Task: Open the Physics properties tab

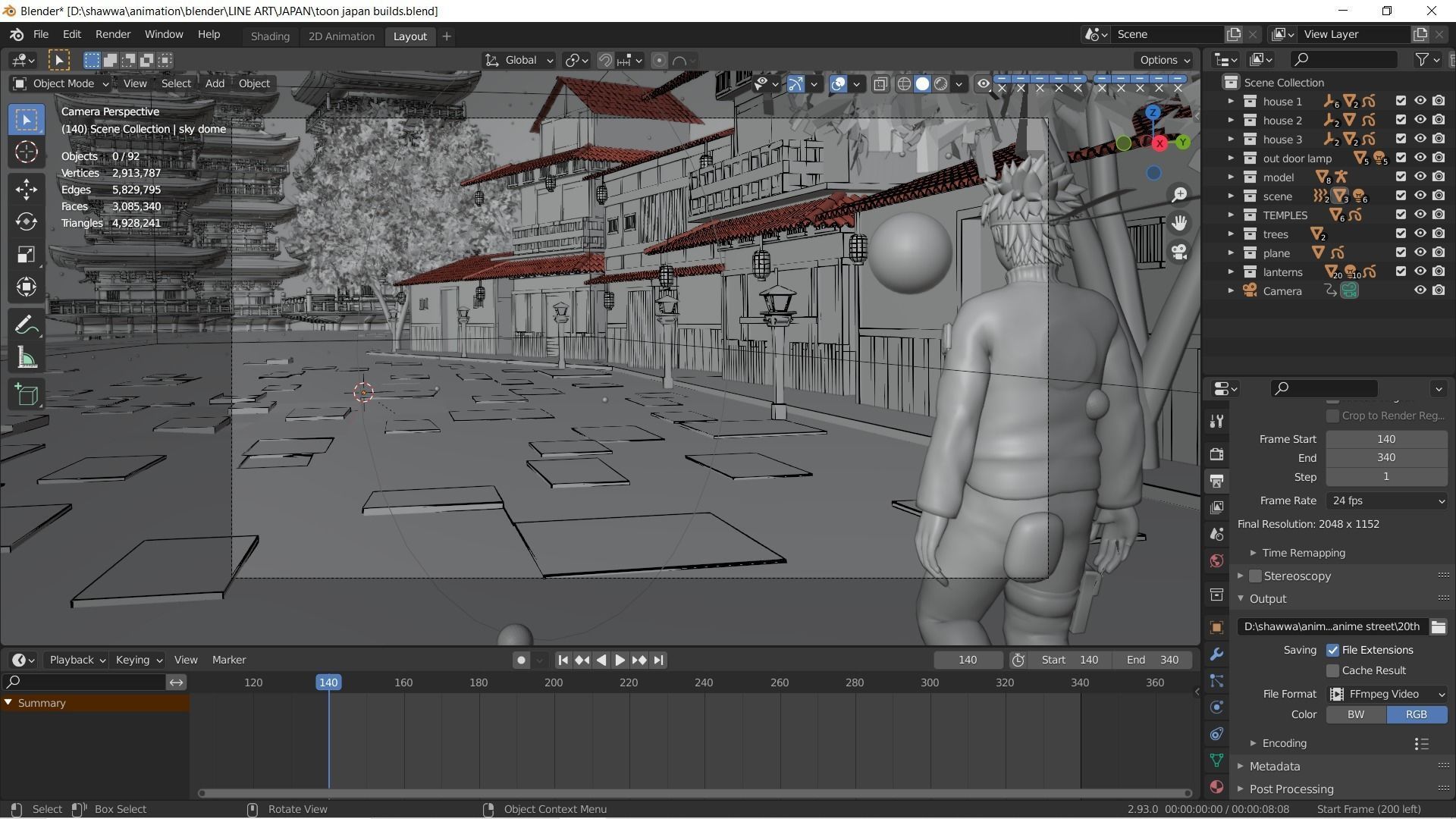Action: point(1217,708)
